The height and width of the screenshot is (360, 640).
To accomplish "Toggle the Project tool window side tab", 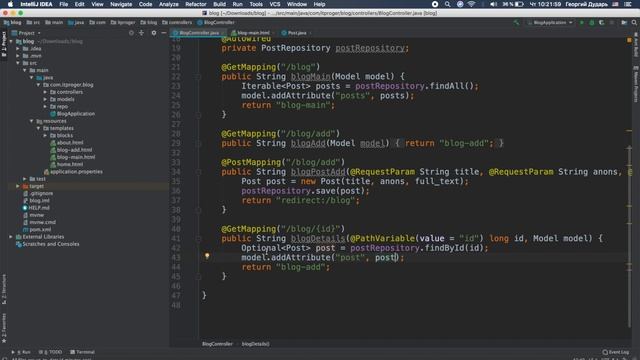I will (4, 45).
